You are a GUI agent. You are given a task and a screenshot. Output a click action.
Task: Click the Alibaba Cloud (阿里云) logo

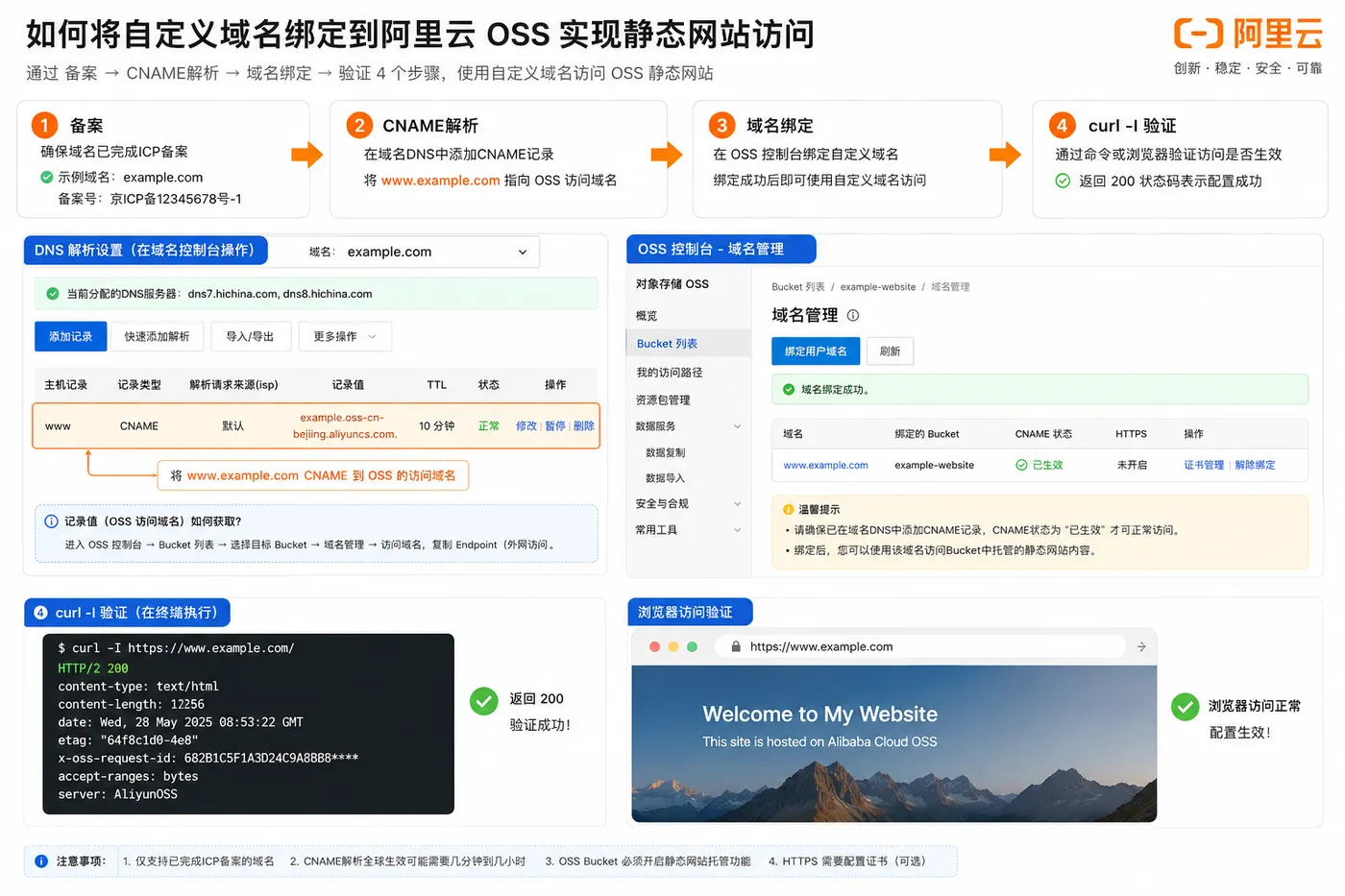1248,34
